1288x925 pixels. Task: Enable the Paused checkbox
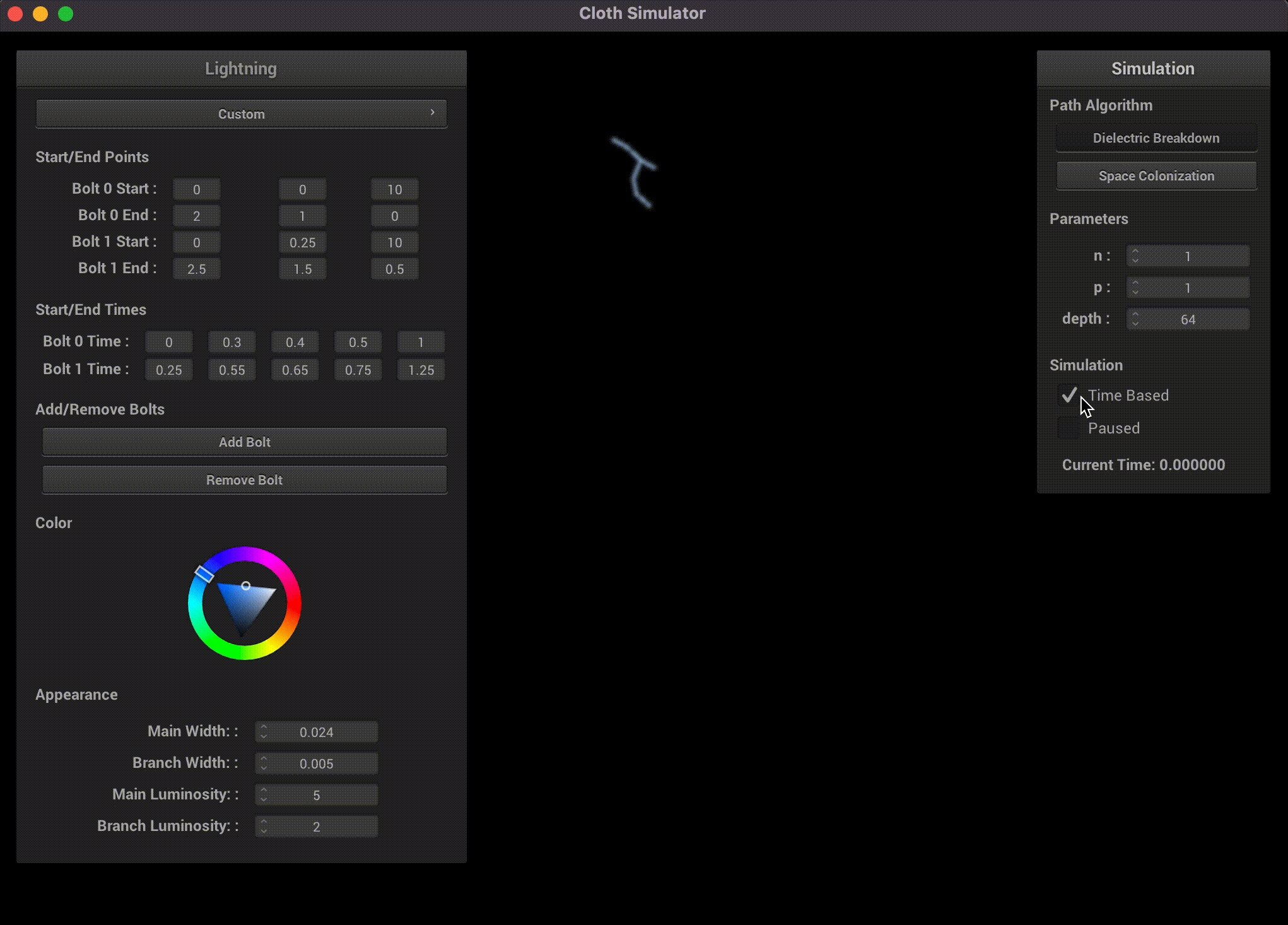point(1068,428)
